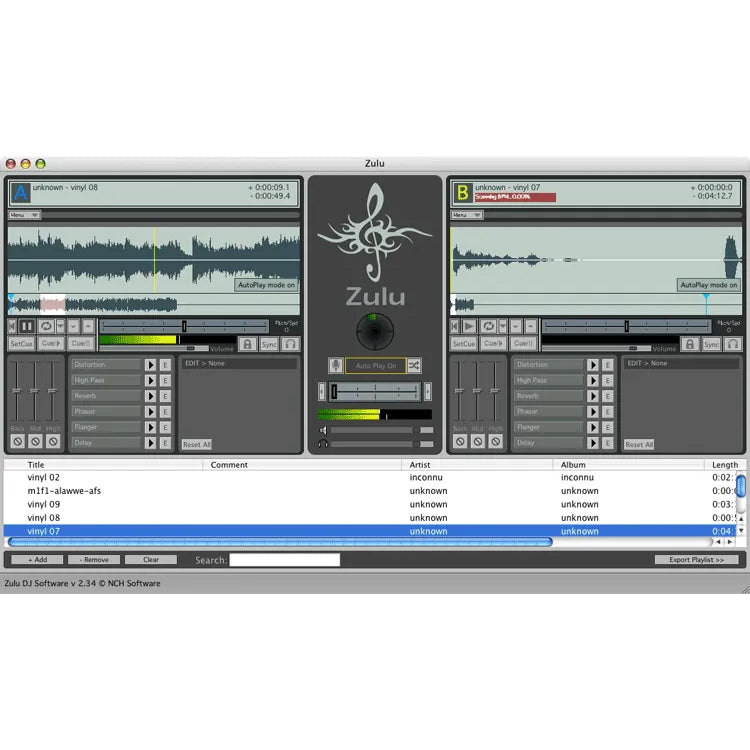Viewport: 750px width, 750px height.
Task: Raise pitch on deck A
Action: tap(88, 327)
